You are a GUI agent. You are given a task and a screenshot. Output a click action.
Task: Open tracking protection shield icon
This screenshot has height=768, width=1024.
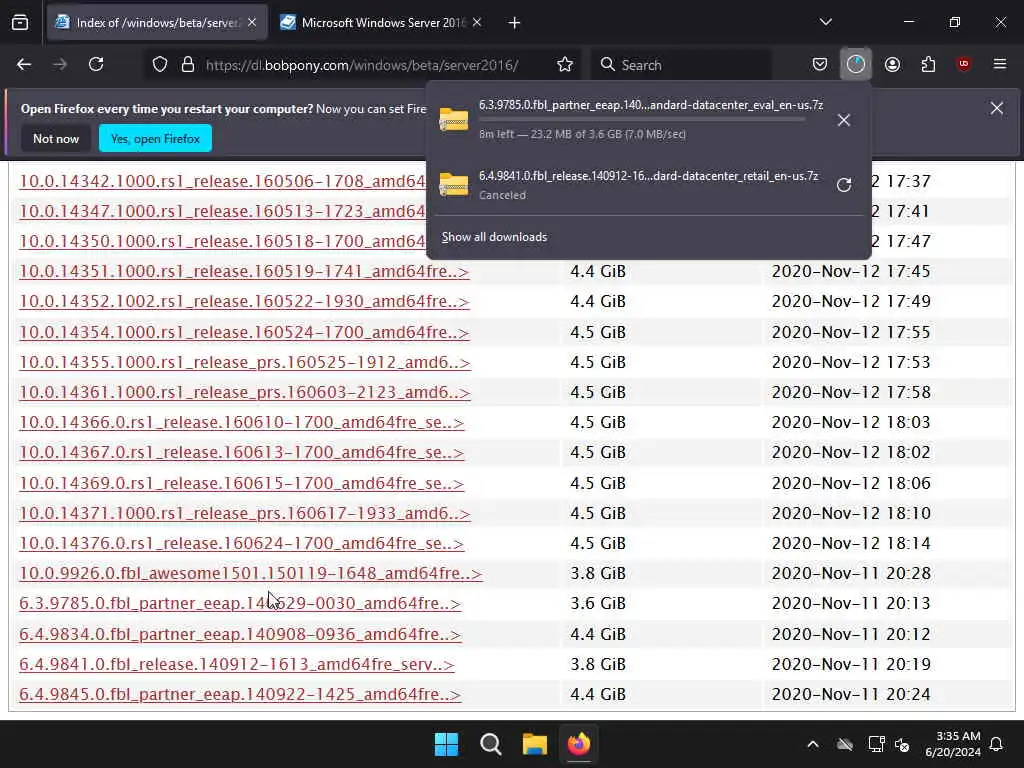160,65
